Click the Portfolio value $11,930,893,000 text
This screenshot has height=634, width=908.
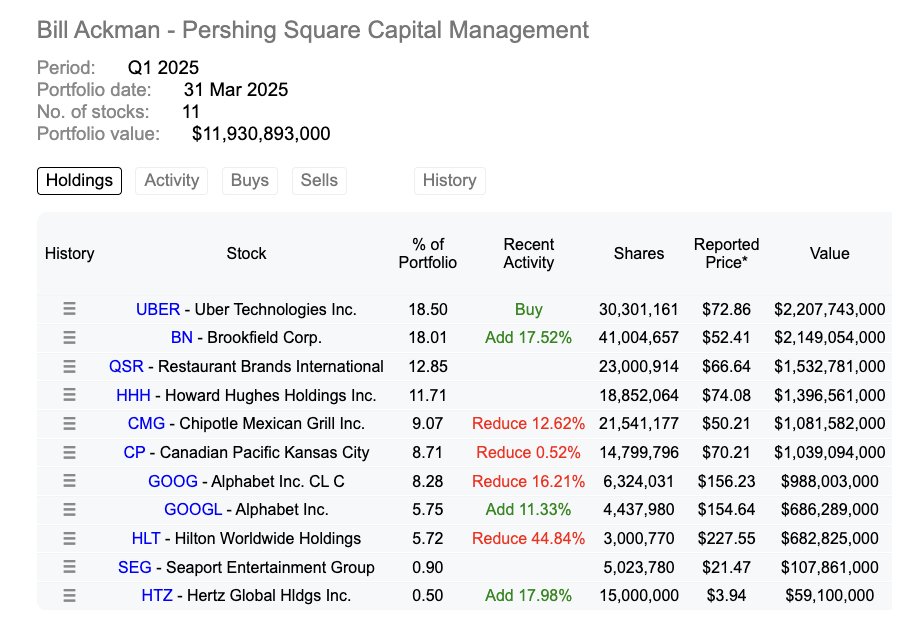click(261, 134)
